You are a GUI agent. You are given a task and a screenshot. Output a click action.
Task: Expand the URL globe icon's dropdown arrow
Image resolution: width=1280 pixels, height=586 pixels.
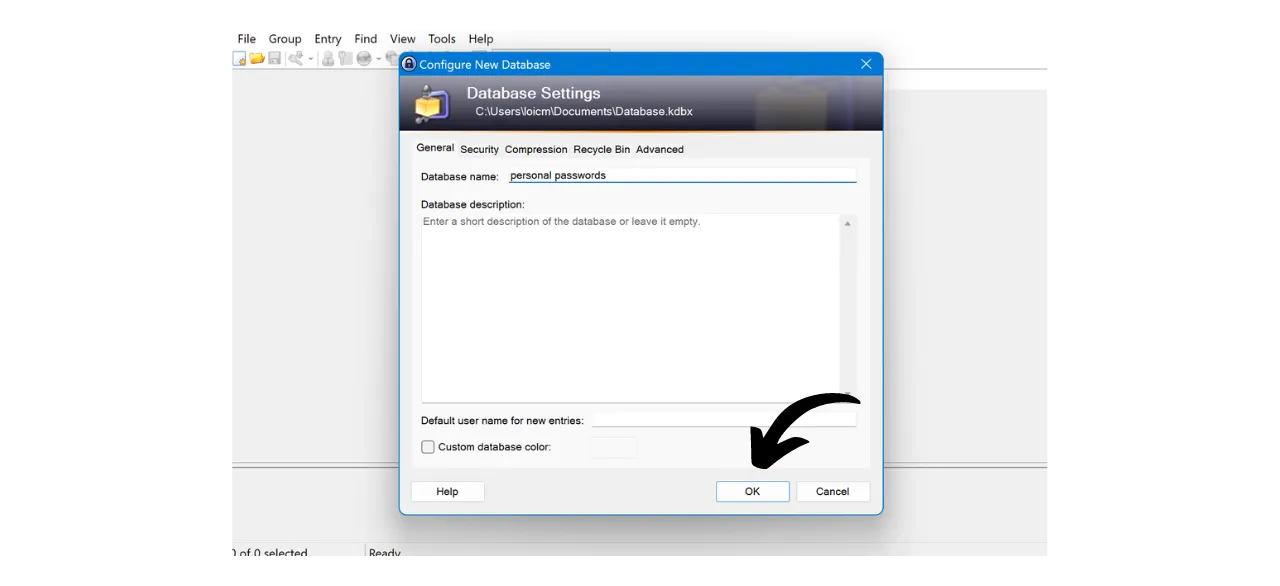pos(378,58)
